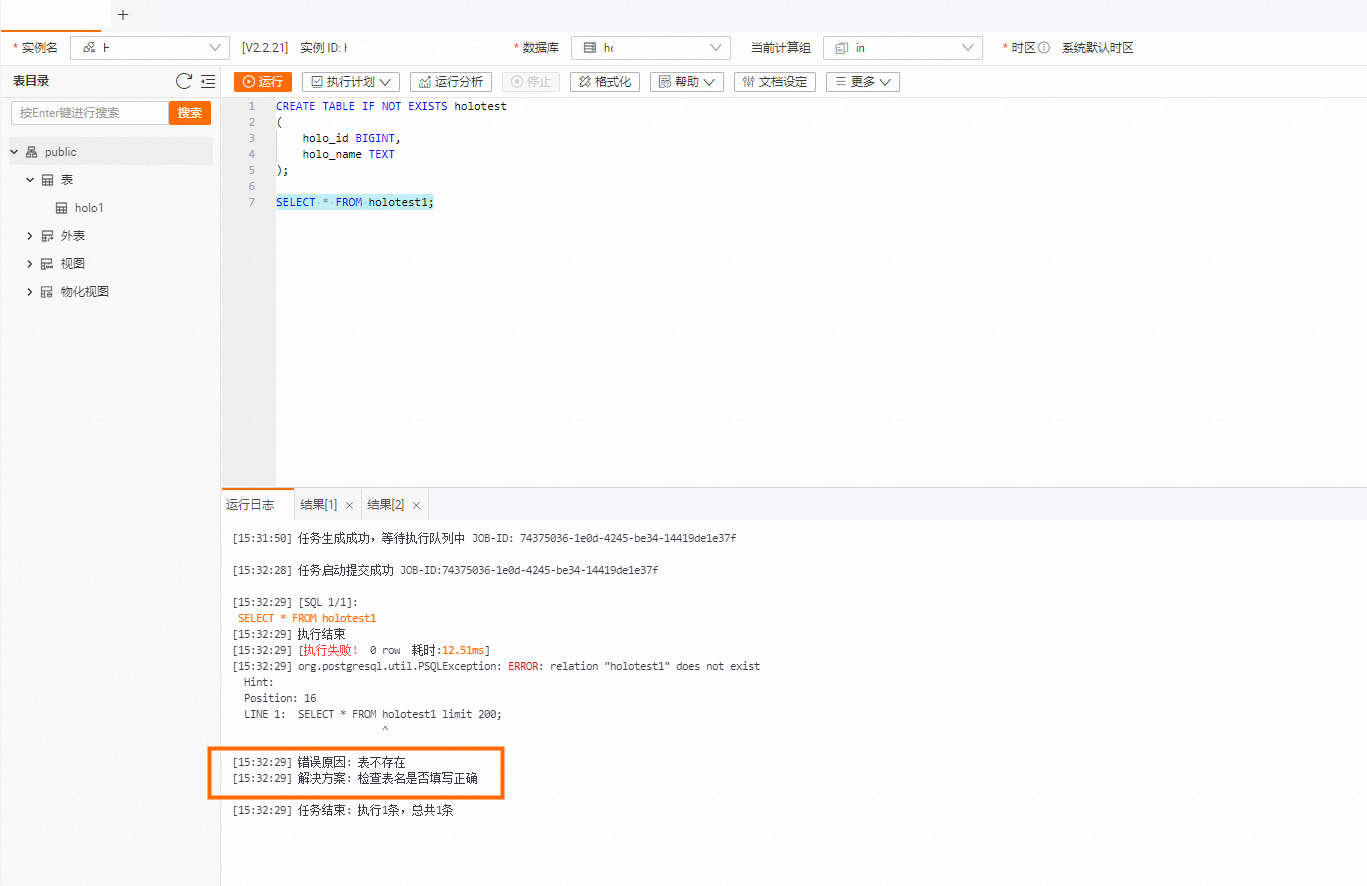Click the [V2.2.21] version label

click(x=265, y=48)
